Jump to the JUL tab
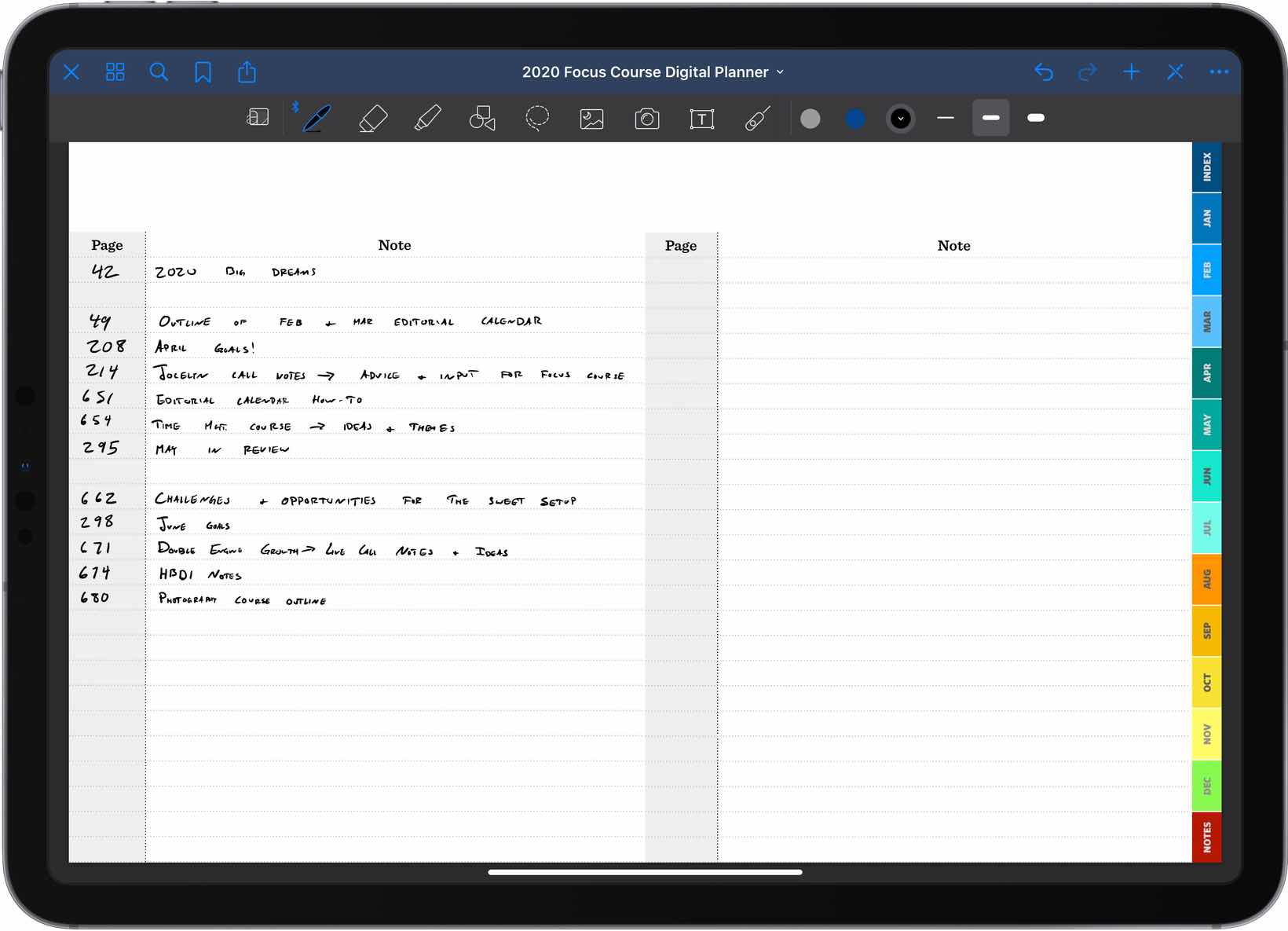Screen dimensions: 1288x931 pyautogui.click(x=1207, y=528)
